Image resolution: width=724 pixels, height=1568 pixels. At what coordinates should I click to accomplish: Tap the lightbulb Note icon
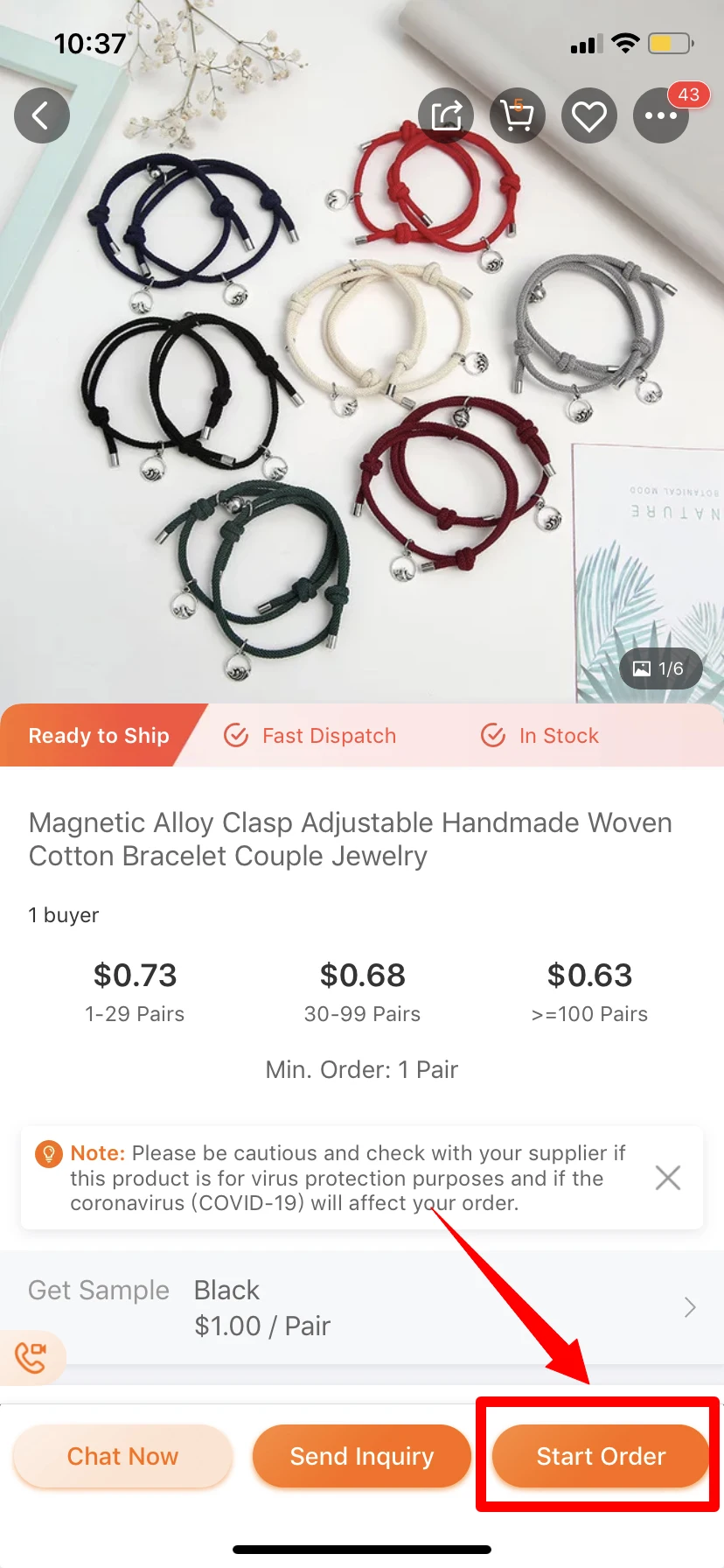click(x=48, y=1153)
